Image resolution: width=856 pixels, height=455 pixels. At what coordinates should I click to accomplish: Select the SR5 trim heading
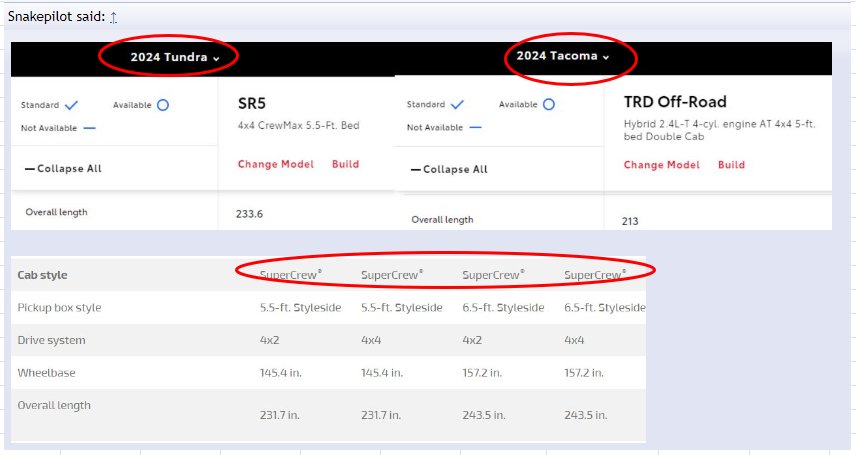point(252,104)
